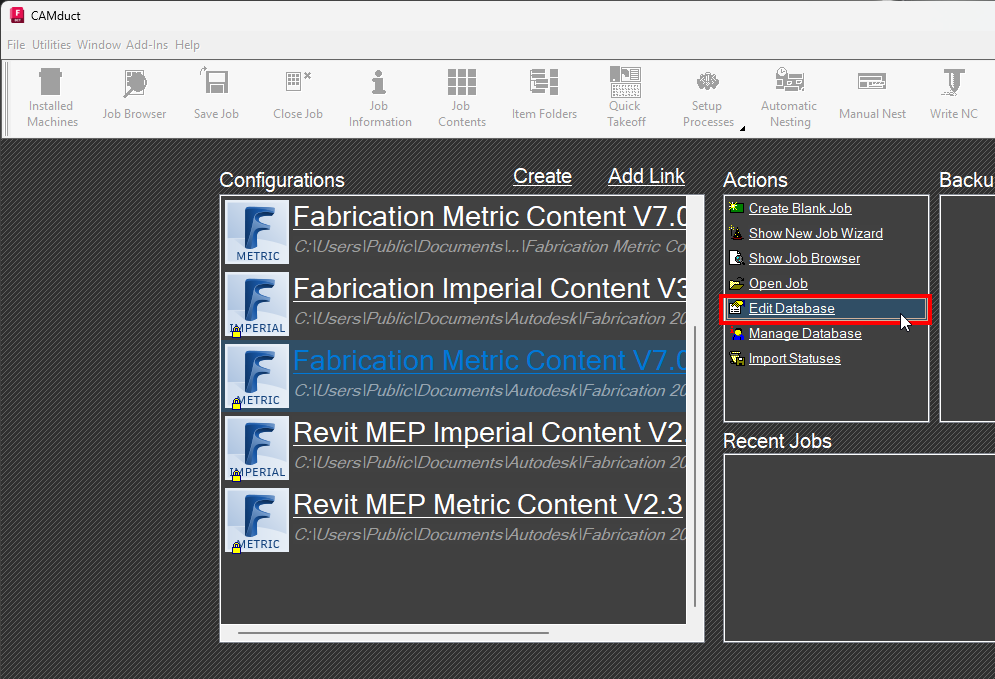Click the Add Link option
The image size is (995, 679).
[x=646, y=176]
